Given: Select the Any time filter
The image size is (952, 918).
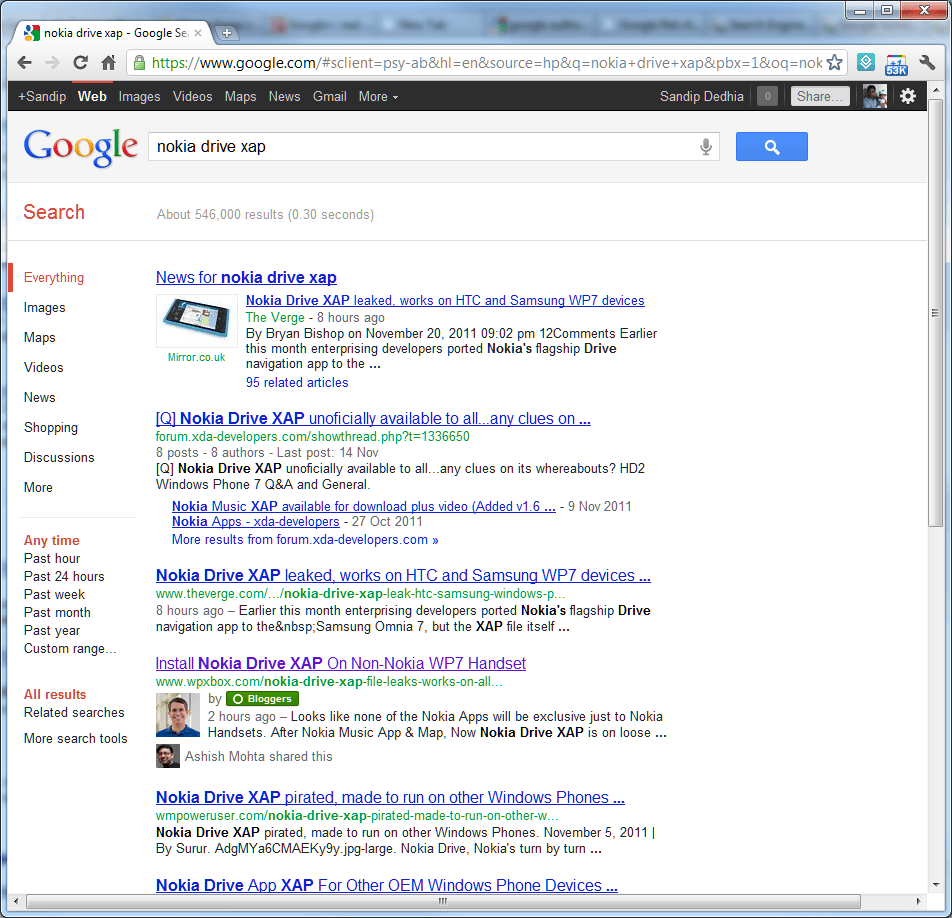Looking at the screenshot, I should 52,540.
